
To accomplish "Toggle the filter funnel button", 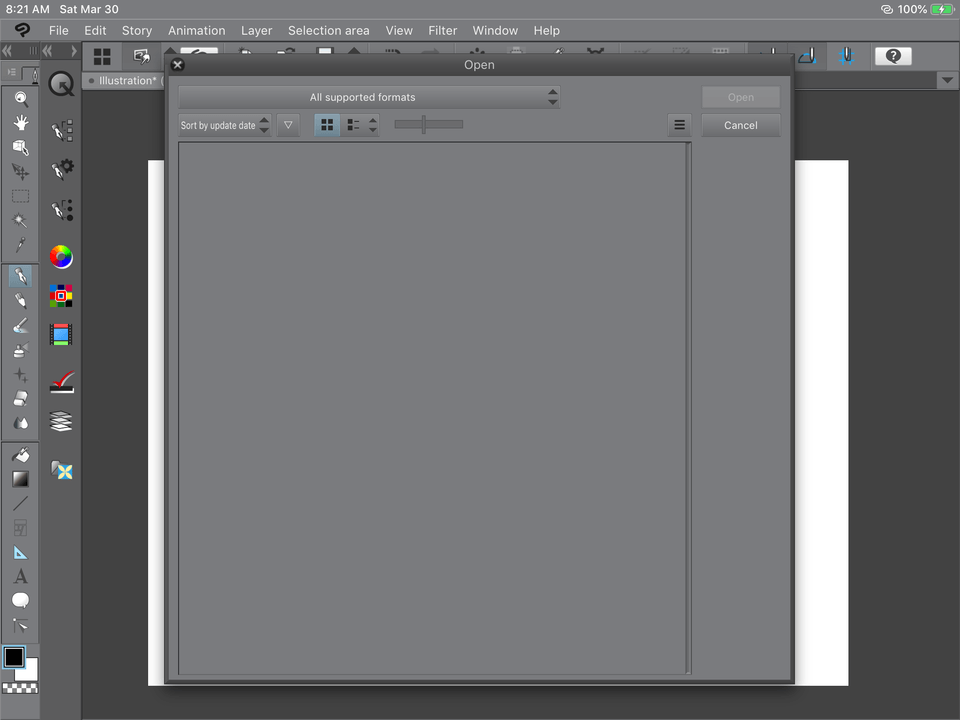I will (288, 124).
